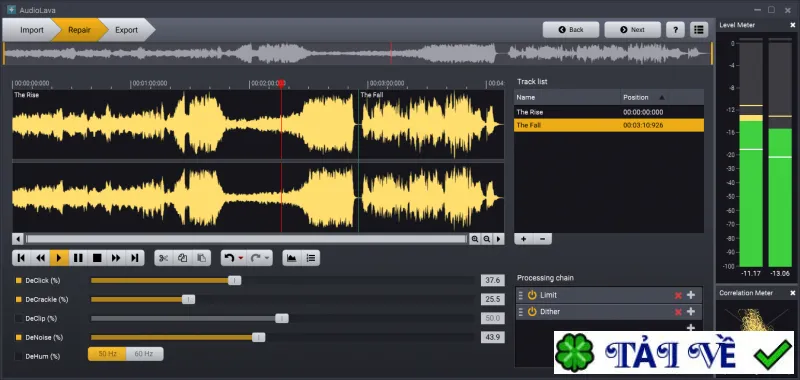This screenshot has height=380, width=800.
Task: Click the Dither row drag handle
Action: [521, 312]
